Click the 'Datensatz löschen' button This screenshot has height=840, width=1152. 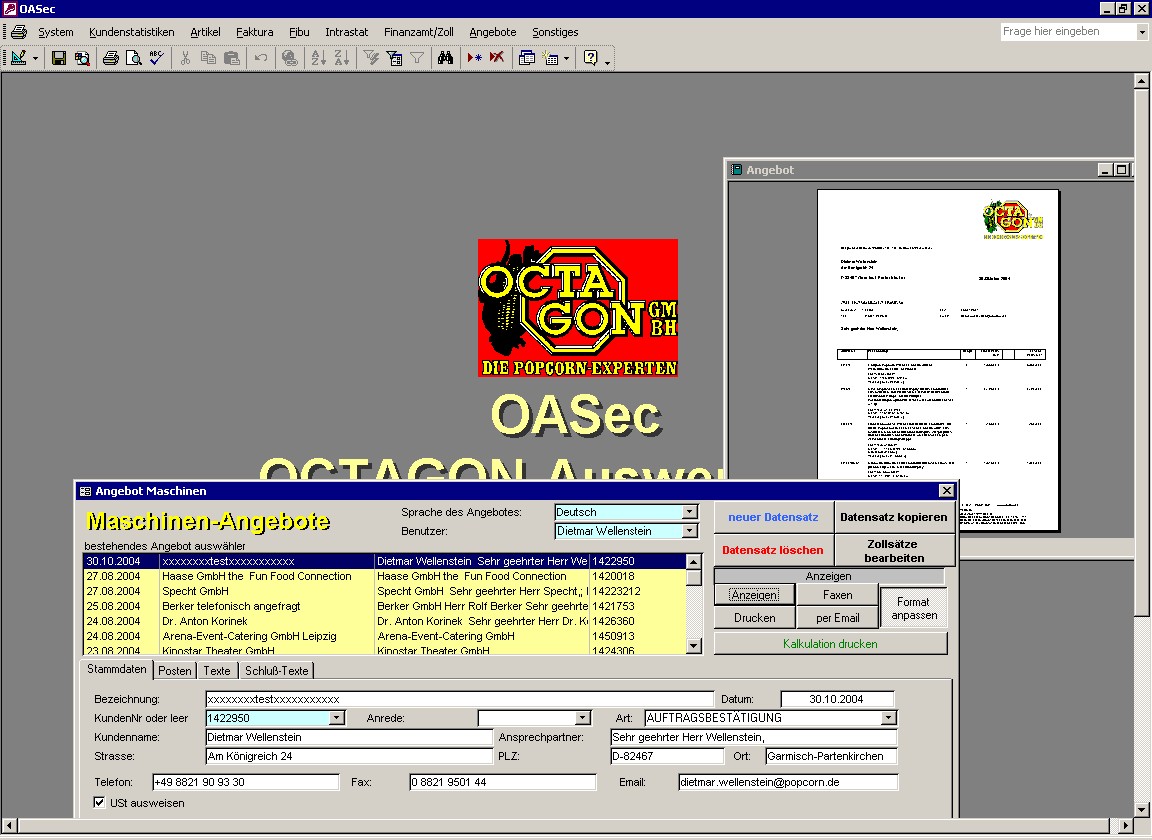(x=773, y=550)
